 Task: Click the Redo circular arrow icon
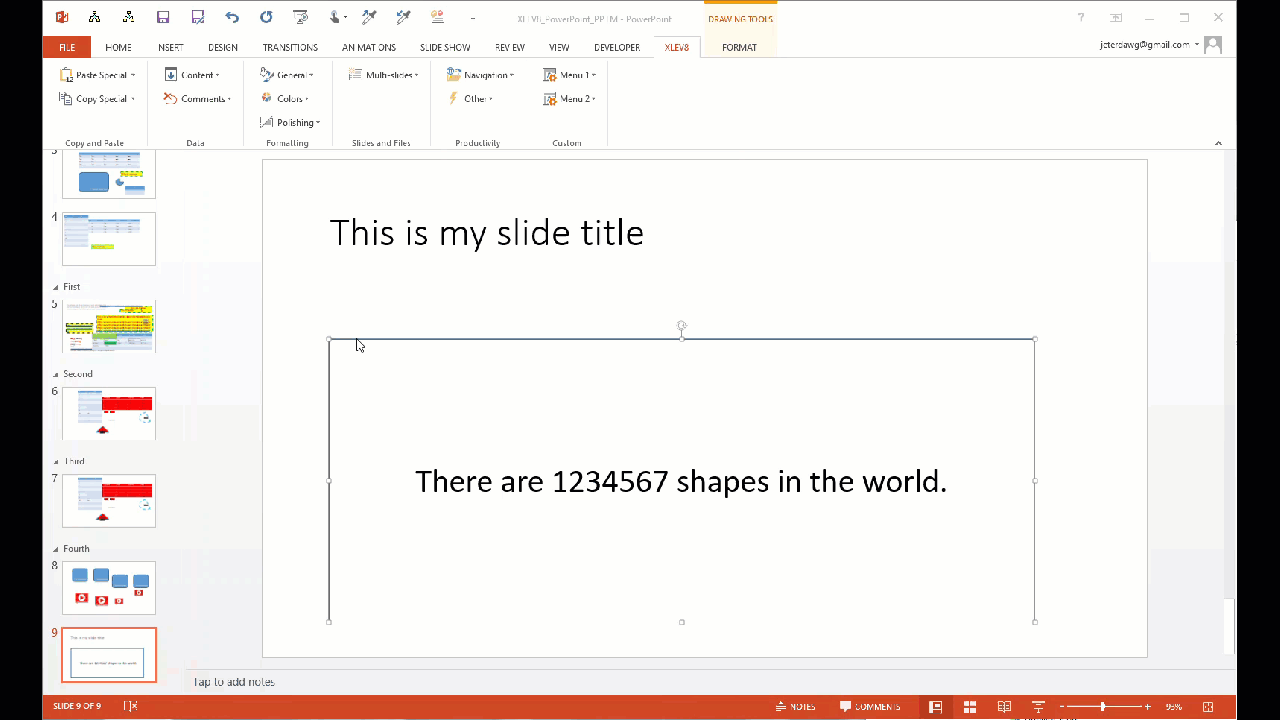[266, 17]
